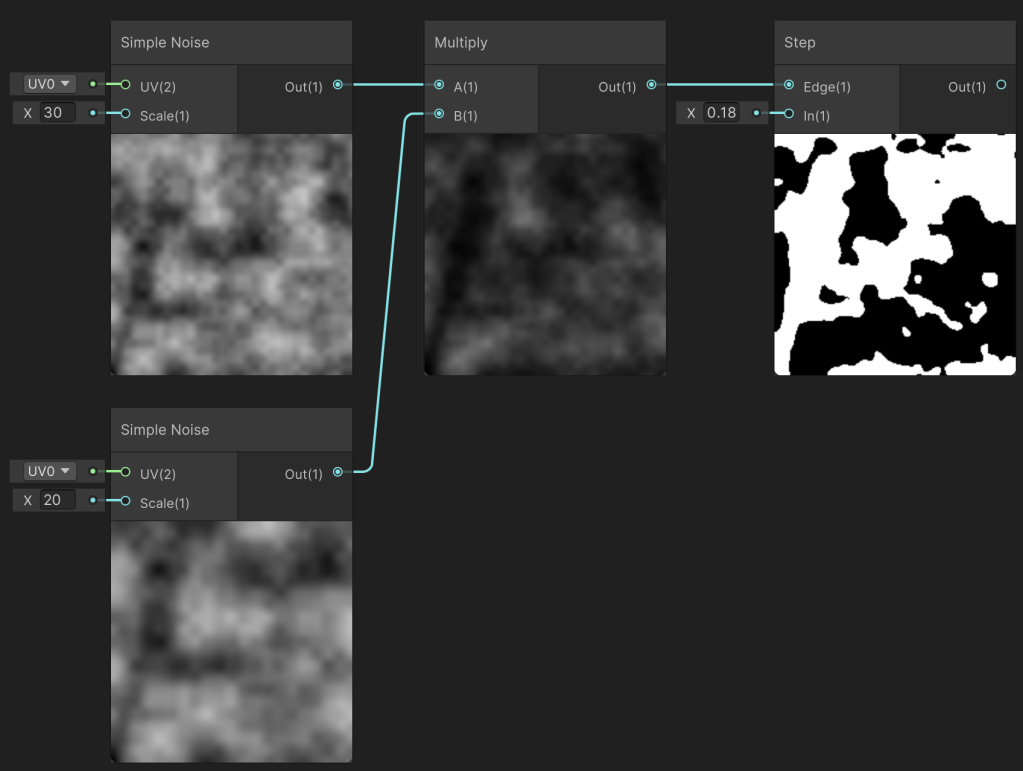The width and height of the screenshot is (1023, 771).
Task: Click the Step node Out(1) output port
Action: pyautogui.click(x=1001, y=85)
